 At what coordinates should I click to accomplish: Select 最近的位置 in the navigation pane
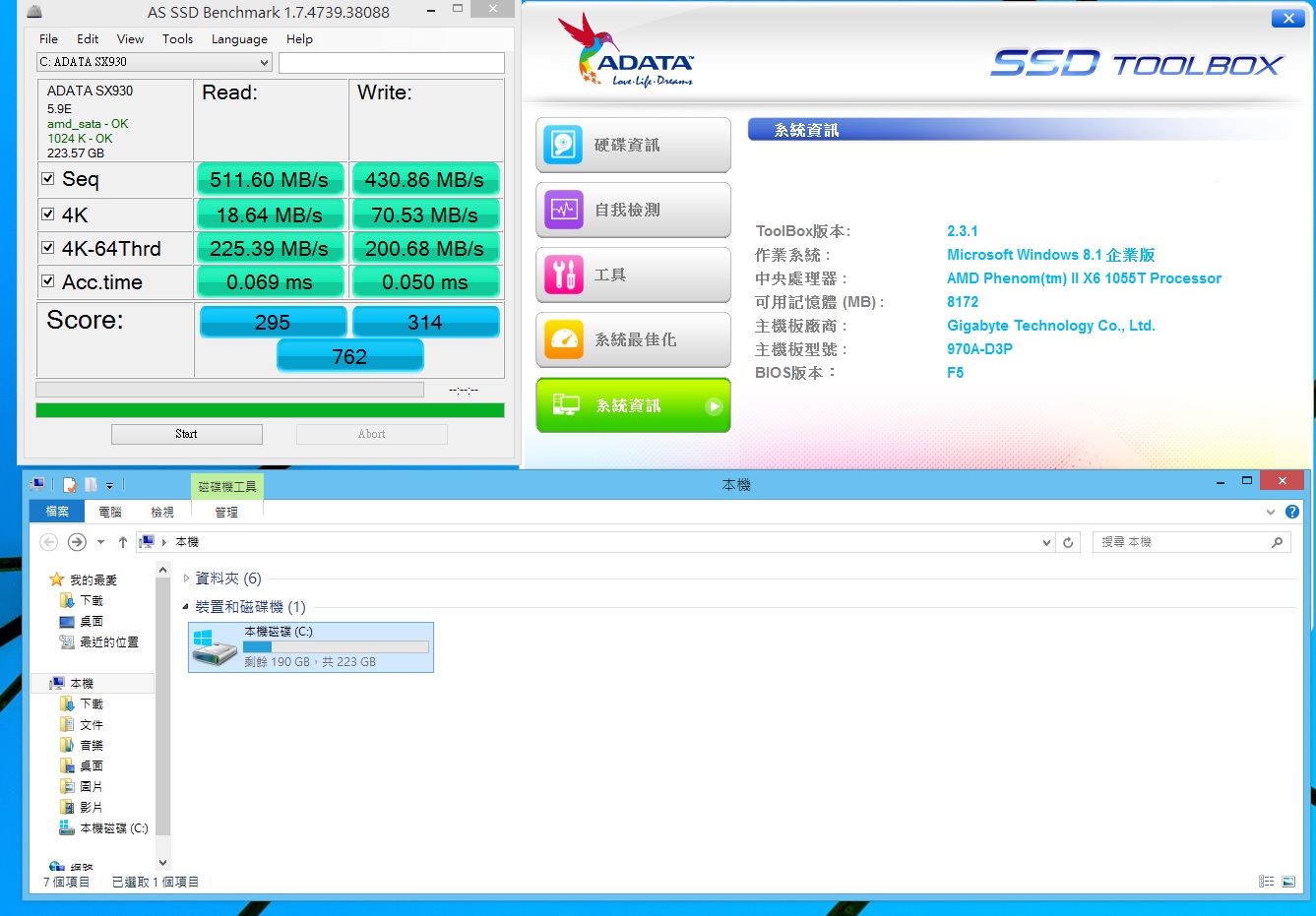109,641
